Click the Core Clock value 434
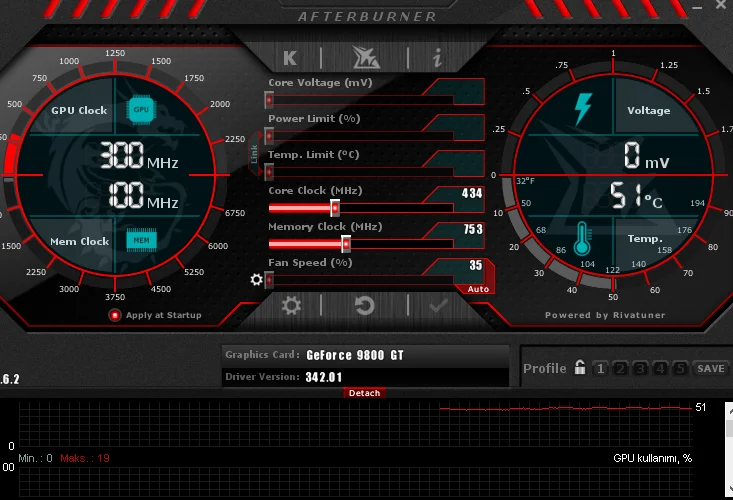This screenshot has width=733, height=500. point(472,193)
